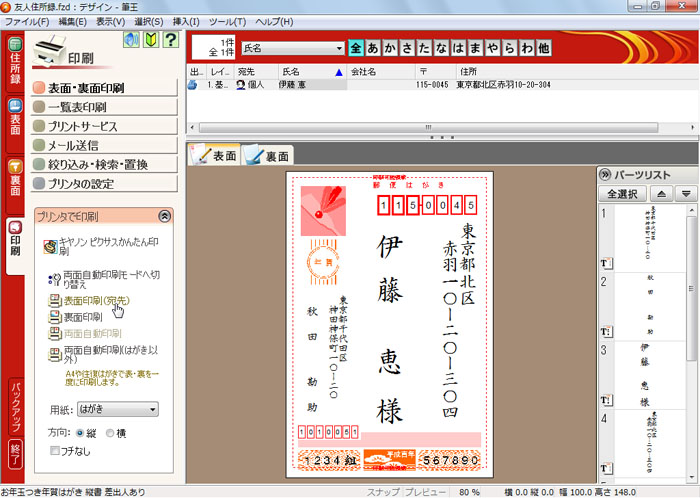This screenshot has width=700, height=498.
Task: Click the 全選択 button
Action: tap(621, 193)
